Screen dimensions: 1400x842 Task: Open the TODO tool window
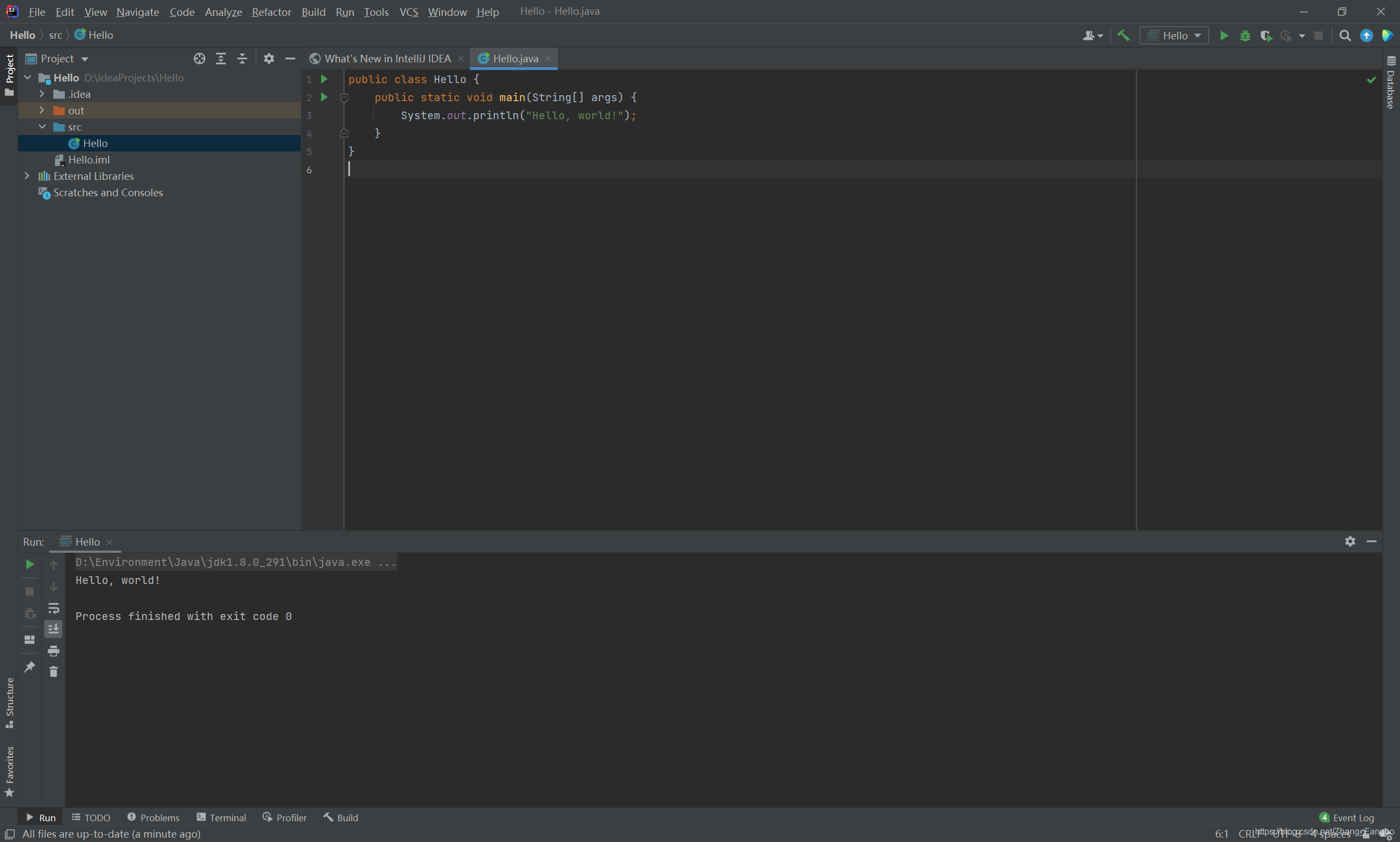click(91, 817)
